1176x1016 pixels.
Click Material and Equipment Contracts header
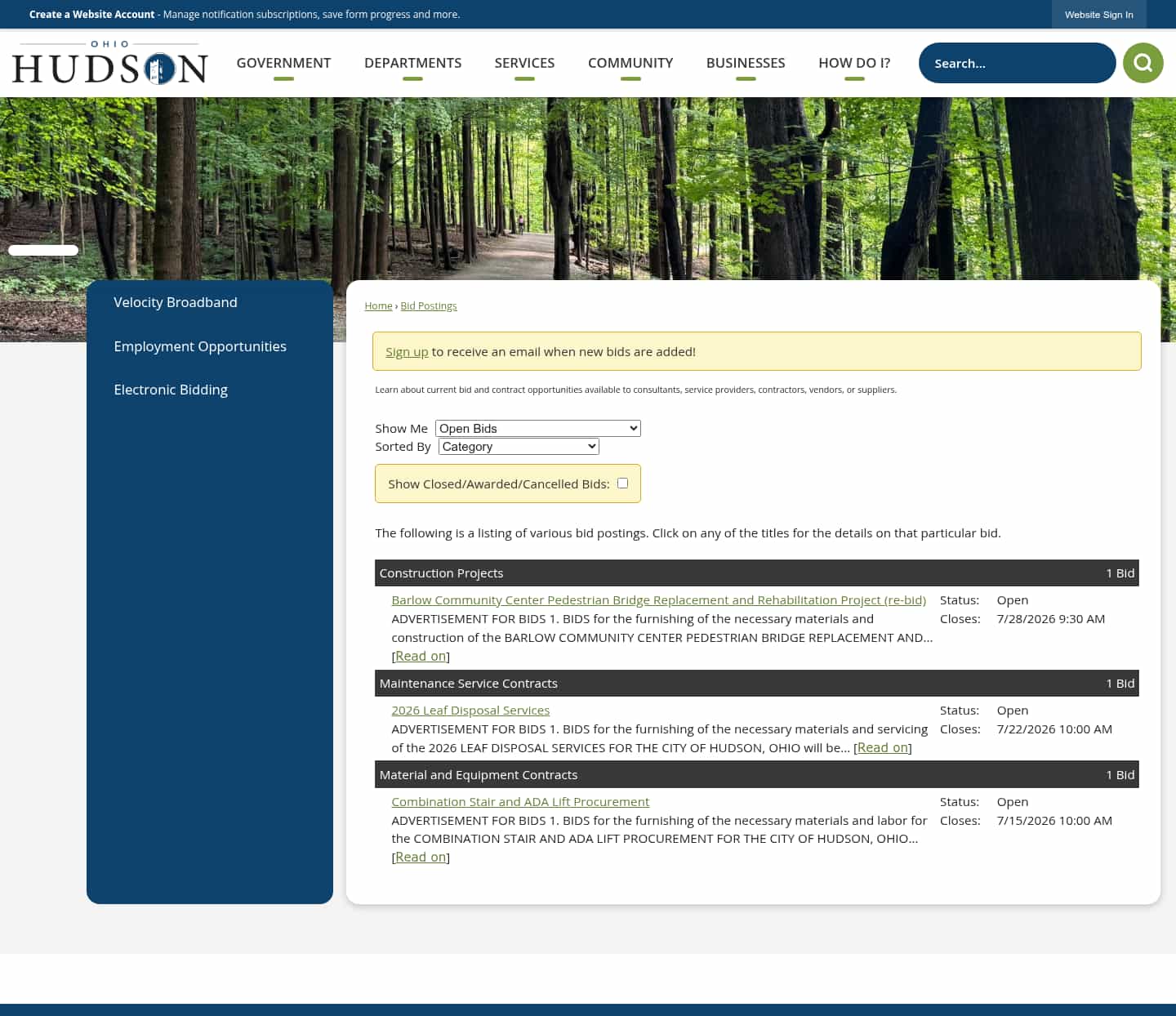756,774
